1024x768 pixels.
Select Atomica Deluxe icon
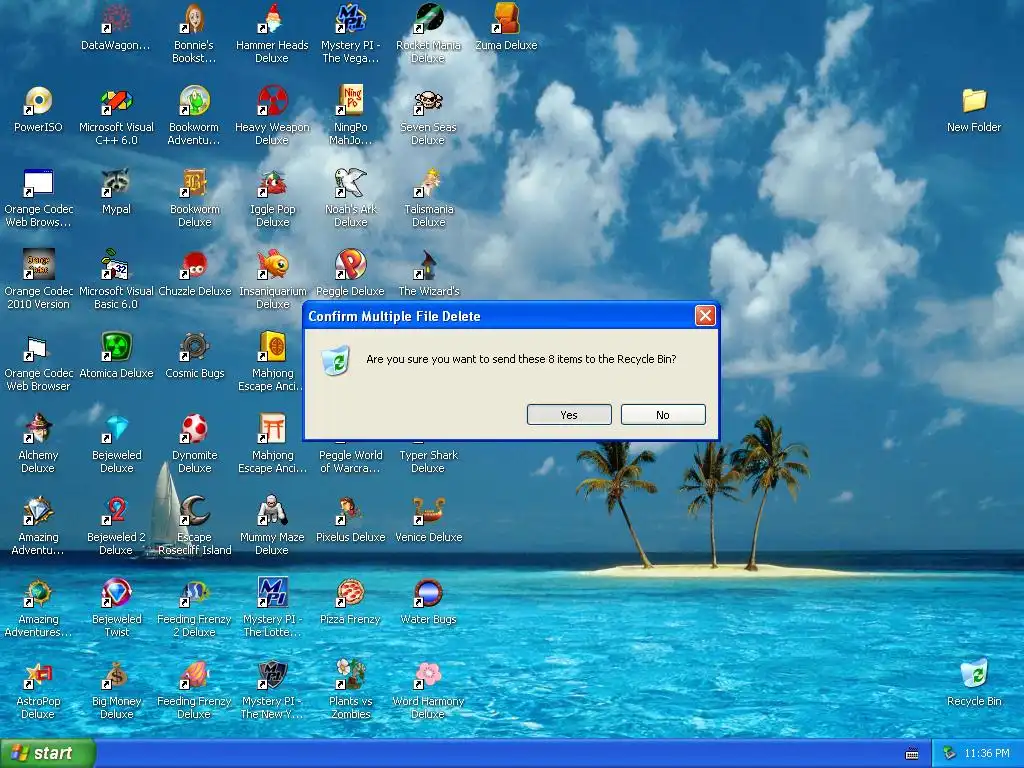coord(116,355)
